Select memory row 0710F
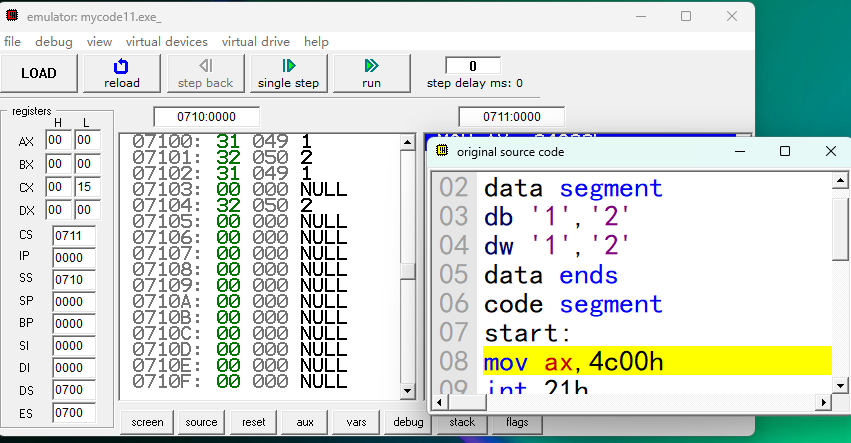Screen dimensions: 851x443 coord(261,381)
